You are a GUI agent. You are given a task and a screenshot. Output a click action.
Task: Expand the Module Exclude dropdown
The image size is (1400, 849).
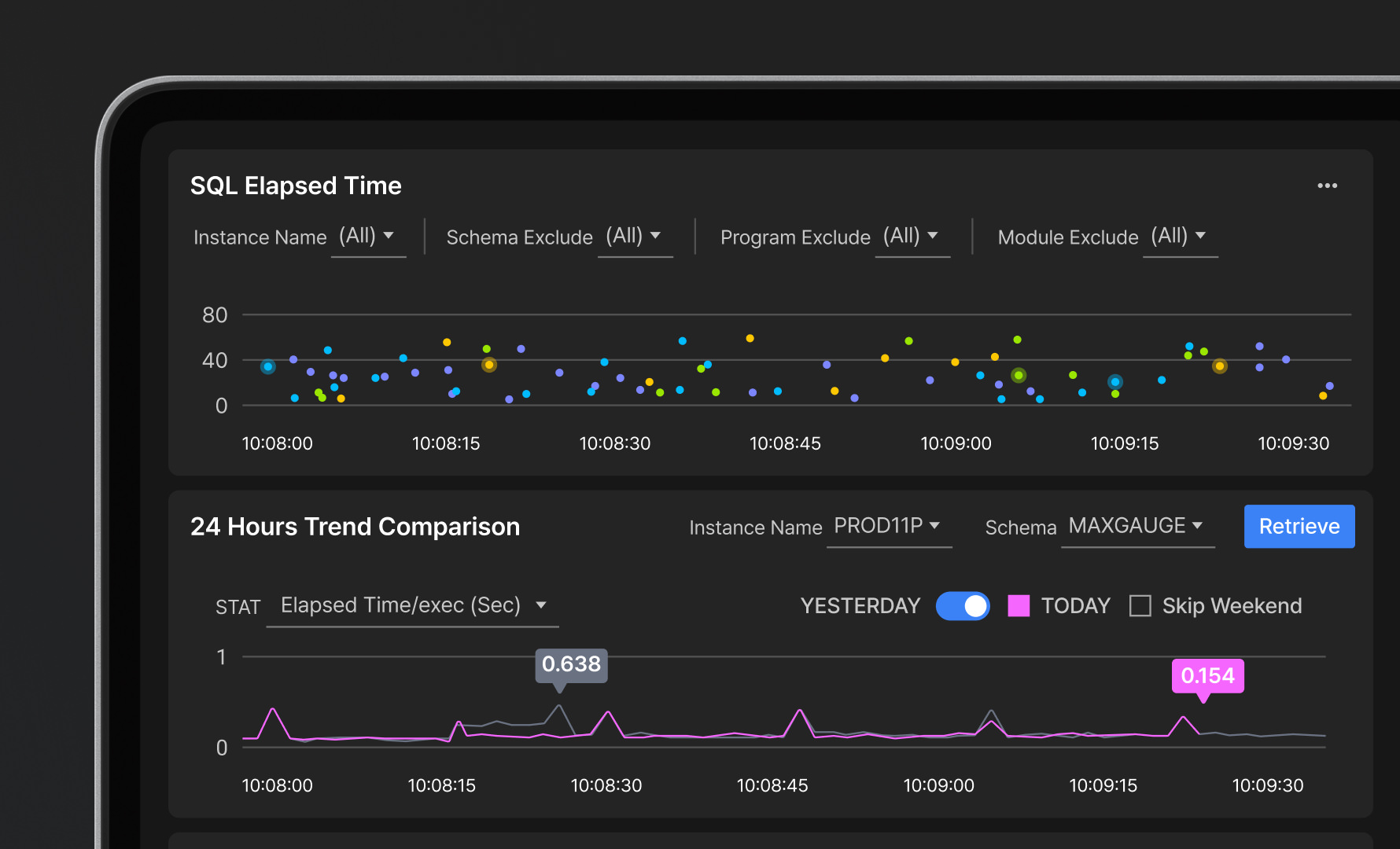pos(1179,236)
